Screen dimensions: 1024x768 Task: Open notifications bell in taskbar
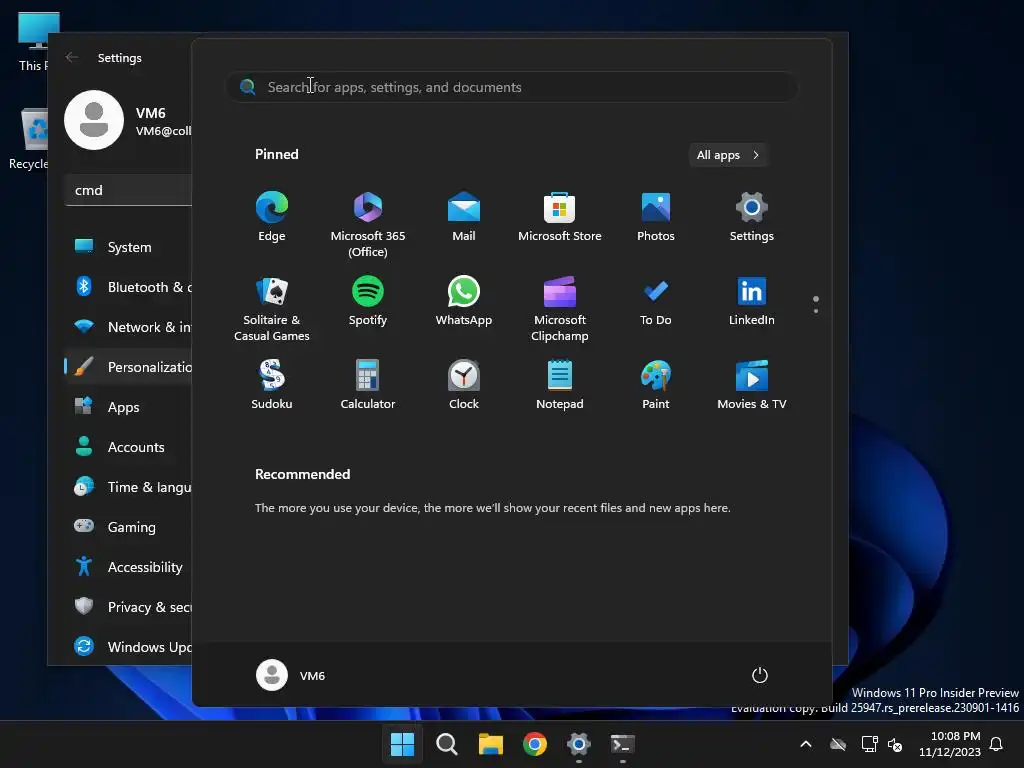click(996, 744)
